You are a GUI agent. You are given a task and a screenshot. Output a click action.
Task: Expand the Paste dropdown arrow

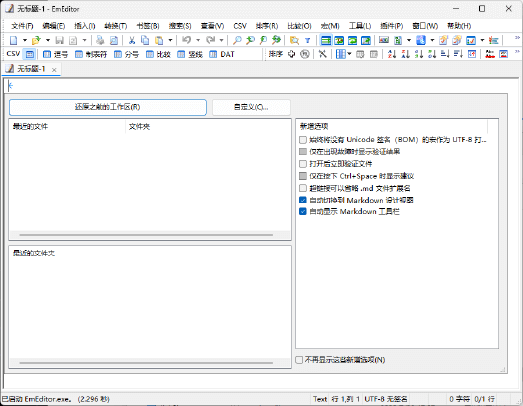[170, 40]
